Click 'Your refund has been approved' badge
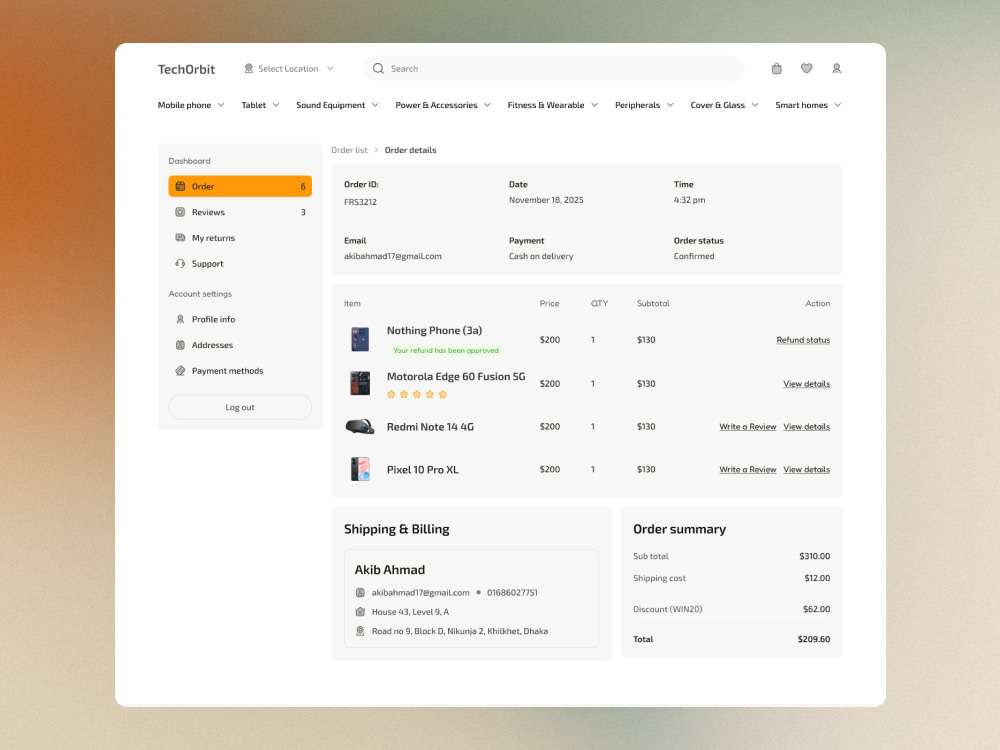The image size is (1000, 750). [446, 350]
